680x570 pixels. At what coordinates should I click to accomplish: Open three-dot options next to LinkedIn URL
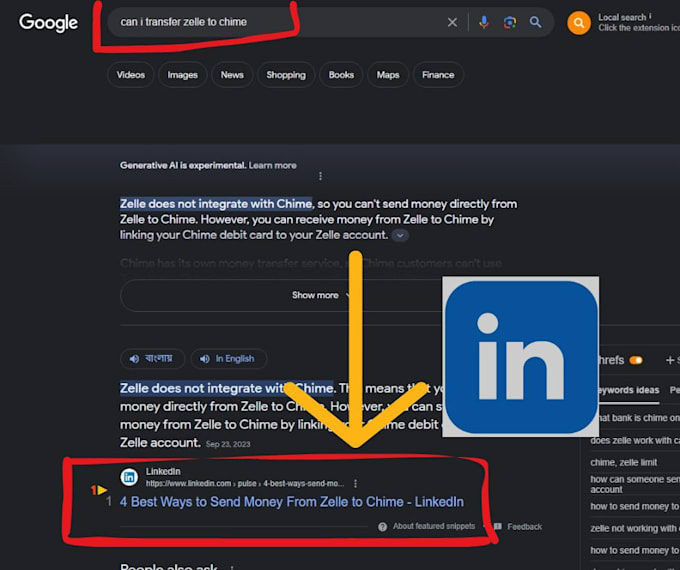pyautogui.click(x=355, y=483)
